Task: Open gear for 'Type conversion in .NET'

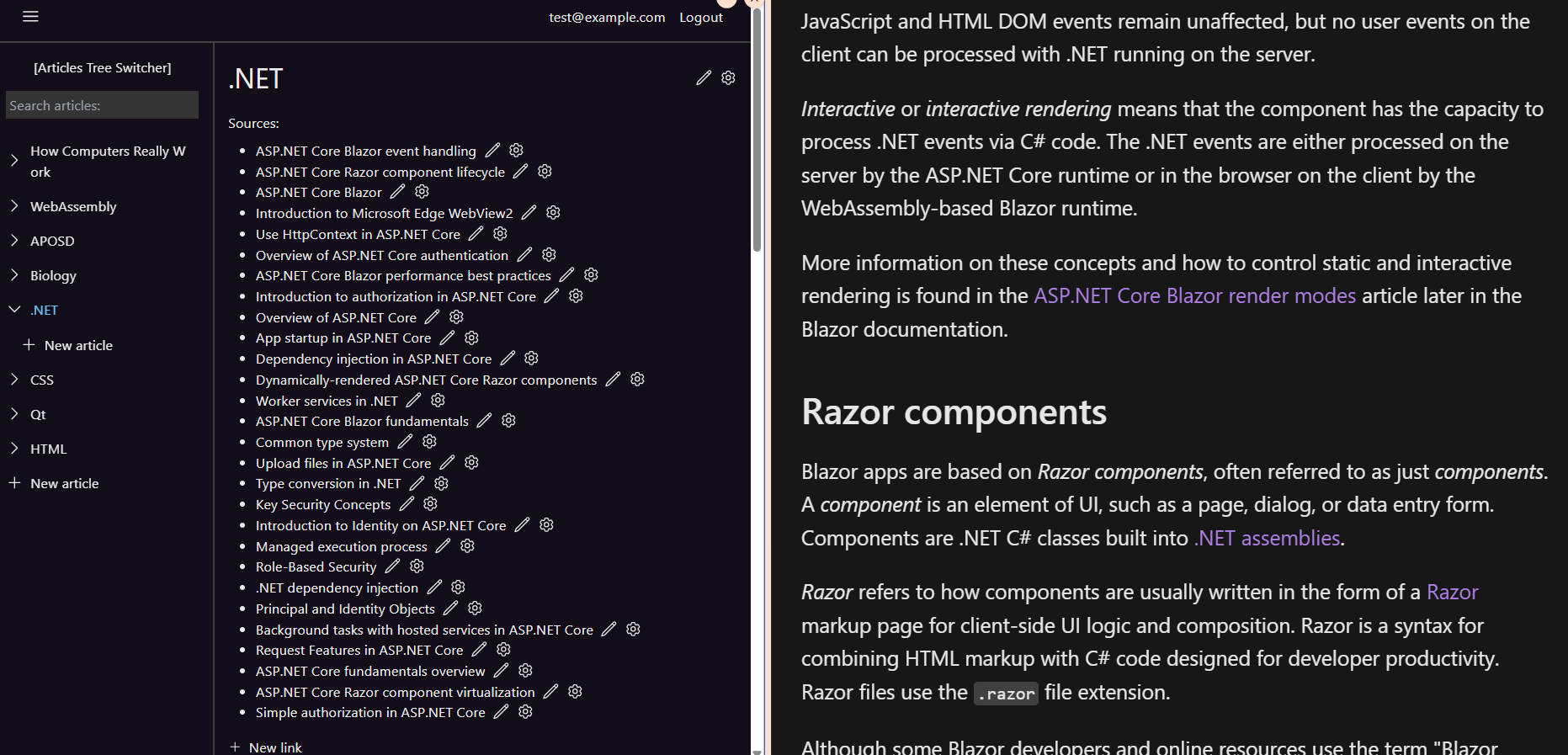Action: coord(441,483)
